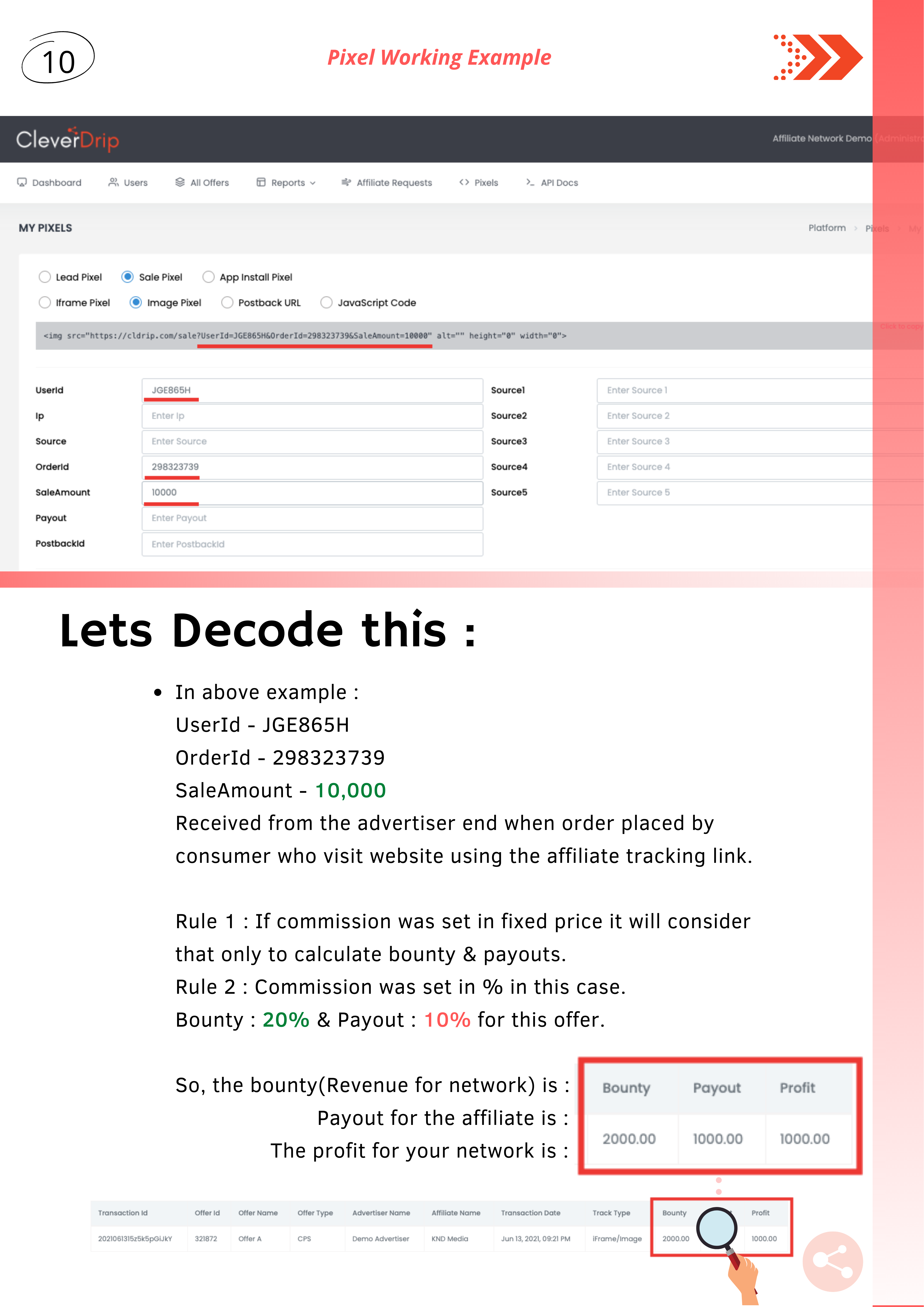
Task: Click the All Offers layers icon
Action: pyautogui.click(x=180, y=182)
